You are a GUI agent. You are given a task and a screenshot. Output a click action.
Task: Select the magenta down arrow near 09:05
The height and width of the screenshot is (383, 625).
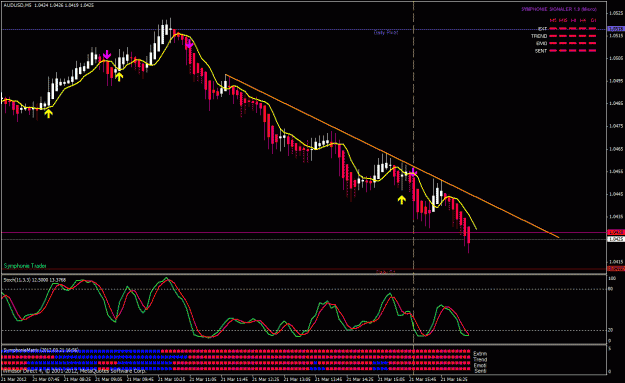pyautogui.click(x=106, y=55)
